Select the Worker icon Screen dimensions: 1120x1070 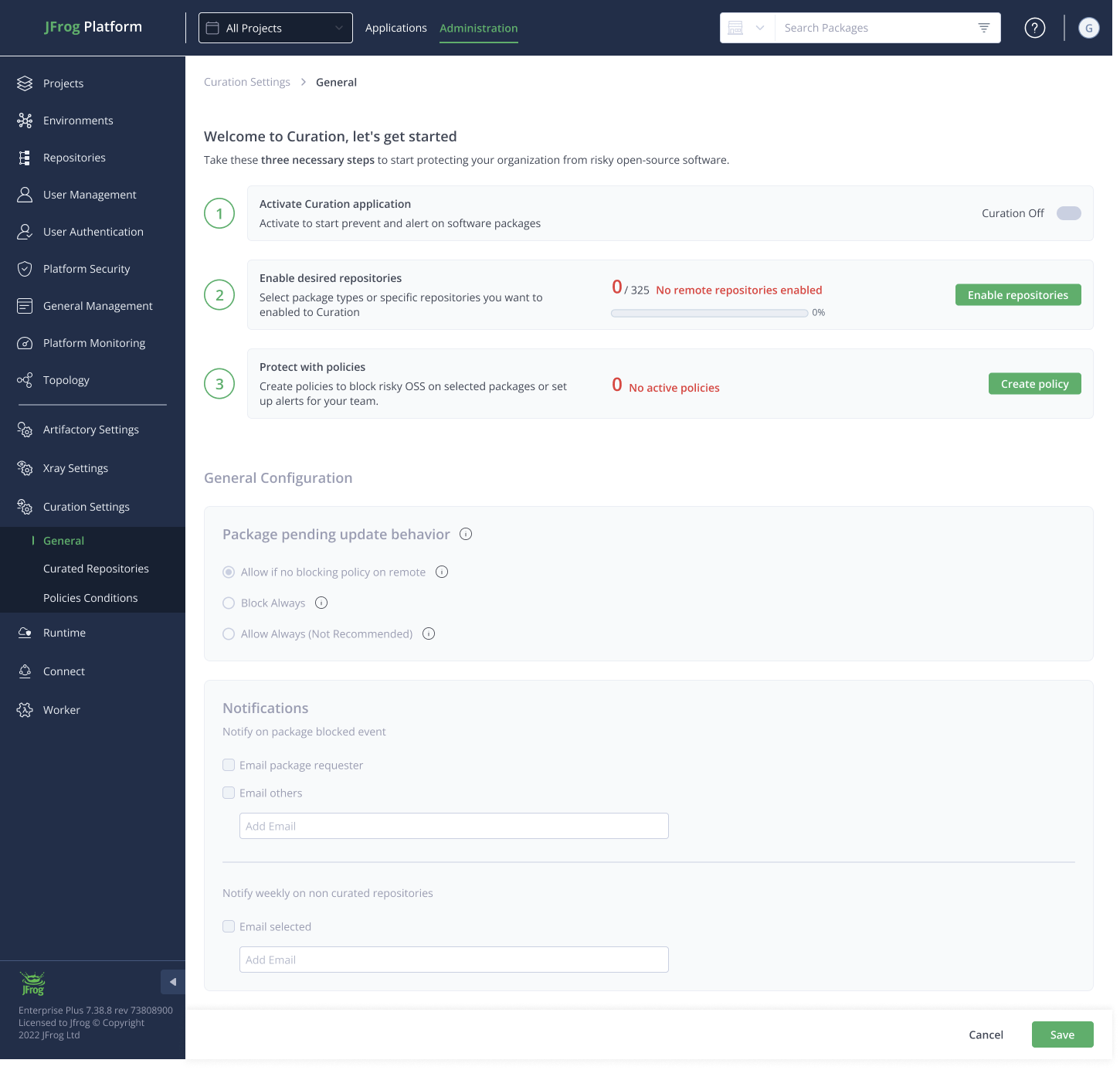tap(25, 710)
